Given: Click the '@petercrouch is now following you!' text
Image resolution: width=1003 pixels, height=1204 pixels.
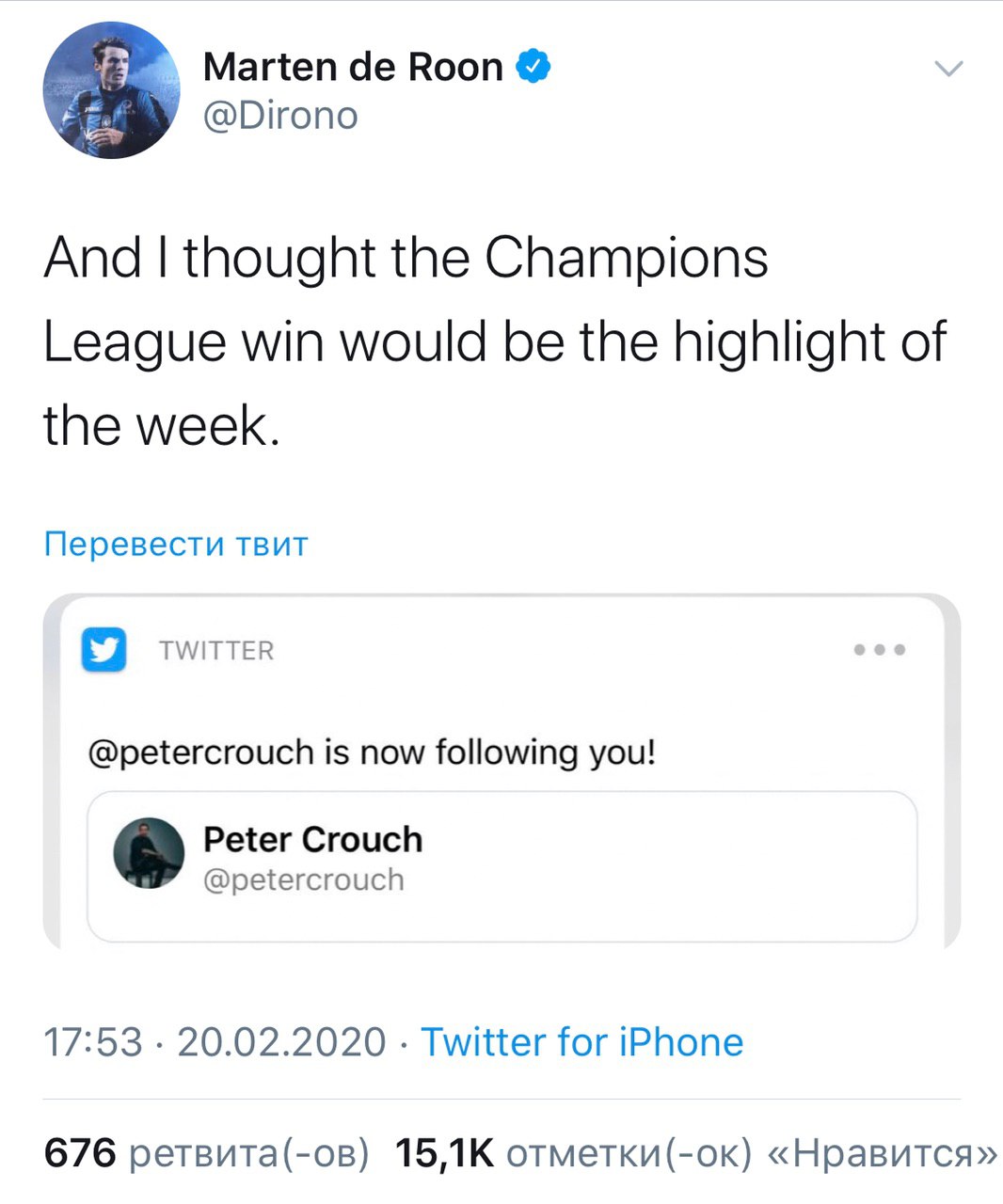Looking at the screenshot, I should point(372,752).
